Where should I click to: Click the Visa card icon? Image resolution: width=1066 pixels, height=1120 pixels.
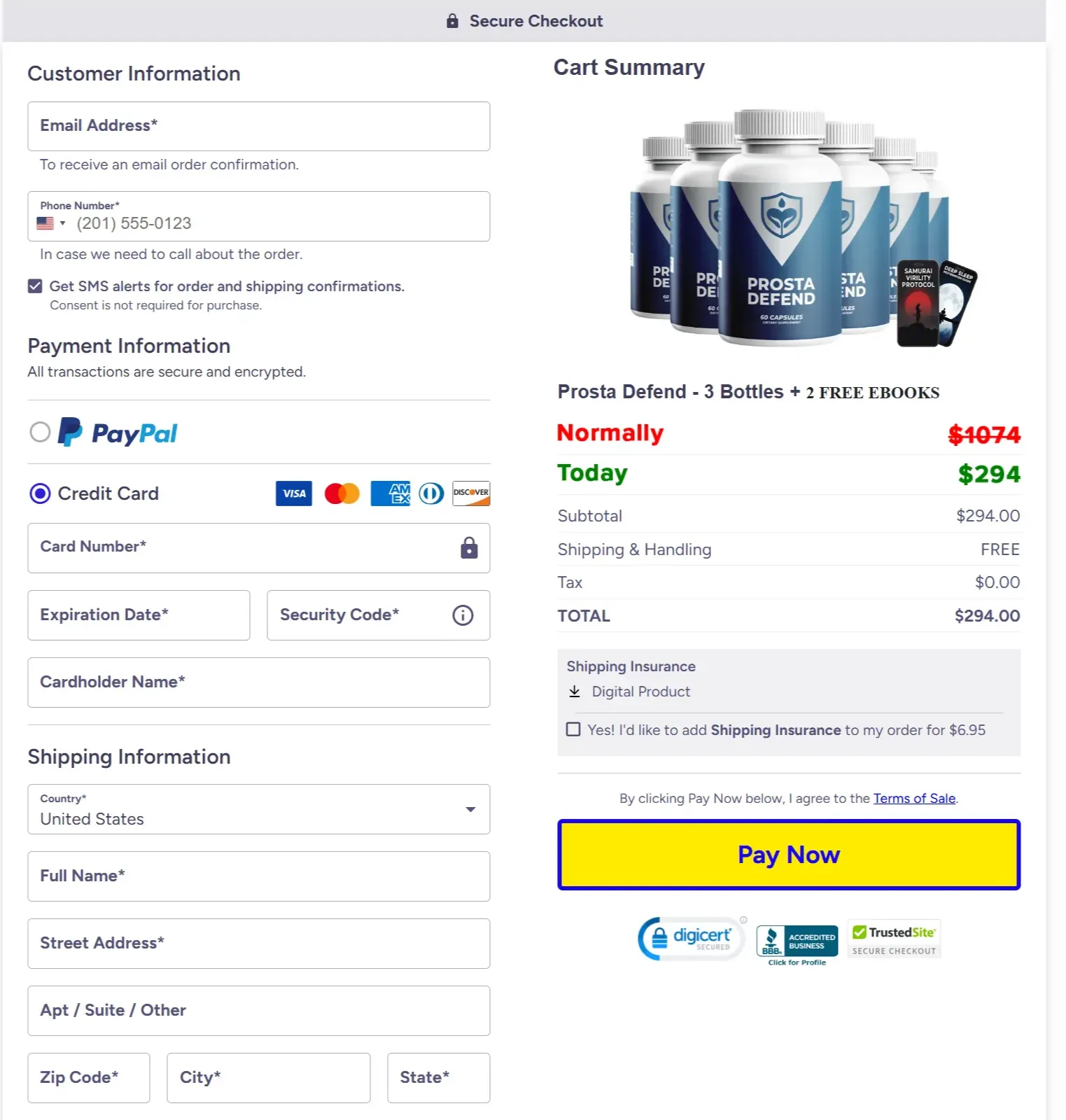[x=294, y=493]
